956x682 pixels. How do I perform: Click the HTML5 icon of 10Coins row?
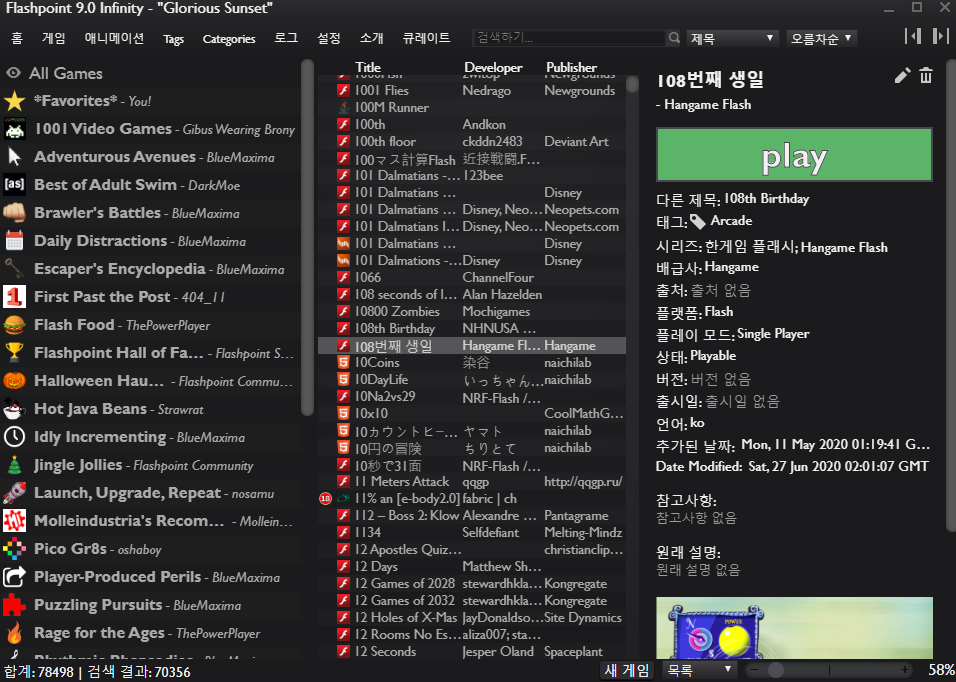[x=344, y=363]
